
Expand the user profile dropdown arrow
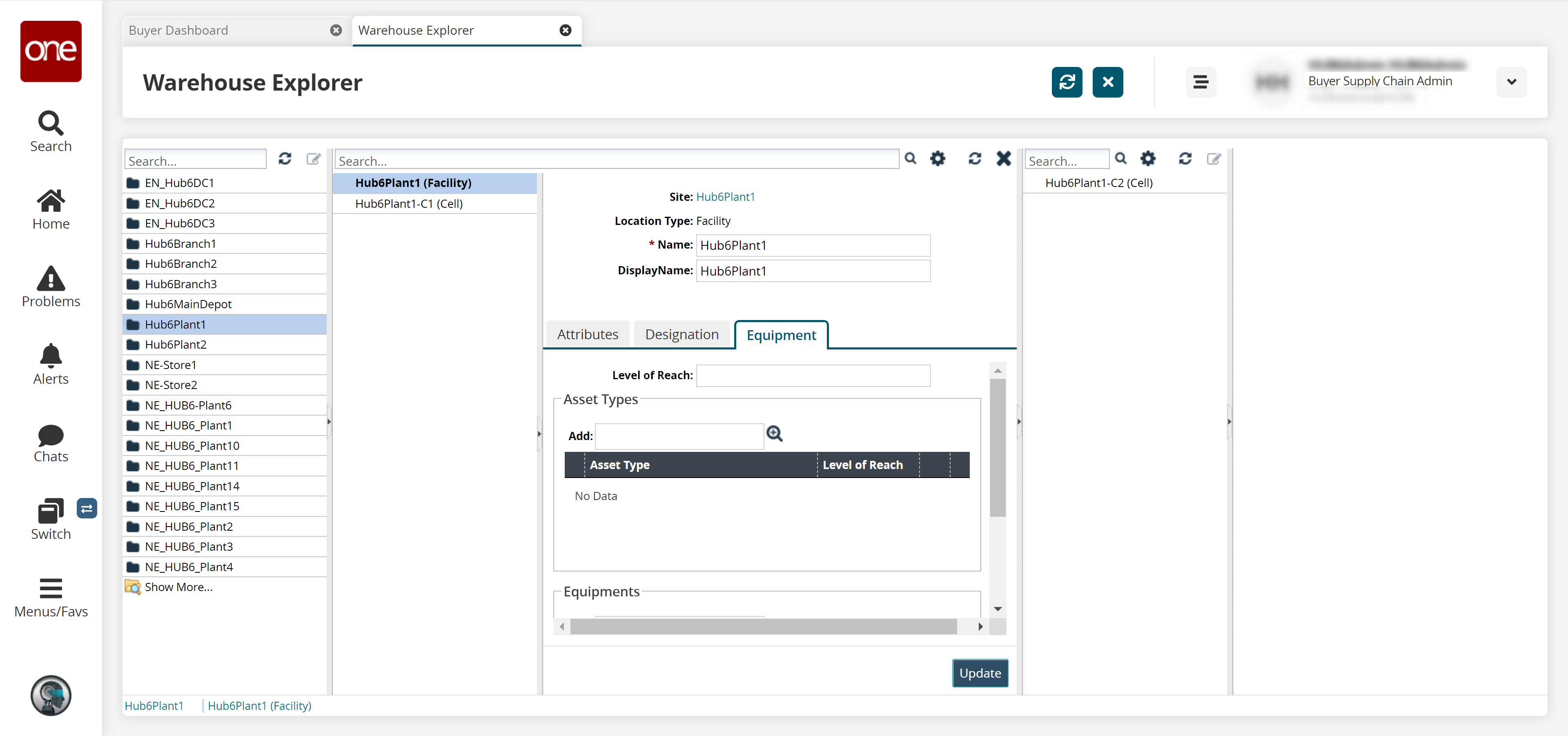[1511, 82]
